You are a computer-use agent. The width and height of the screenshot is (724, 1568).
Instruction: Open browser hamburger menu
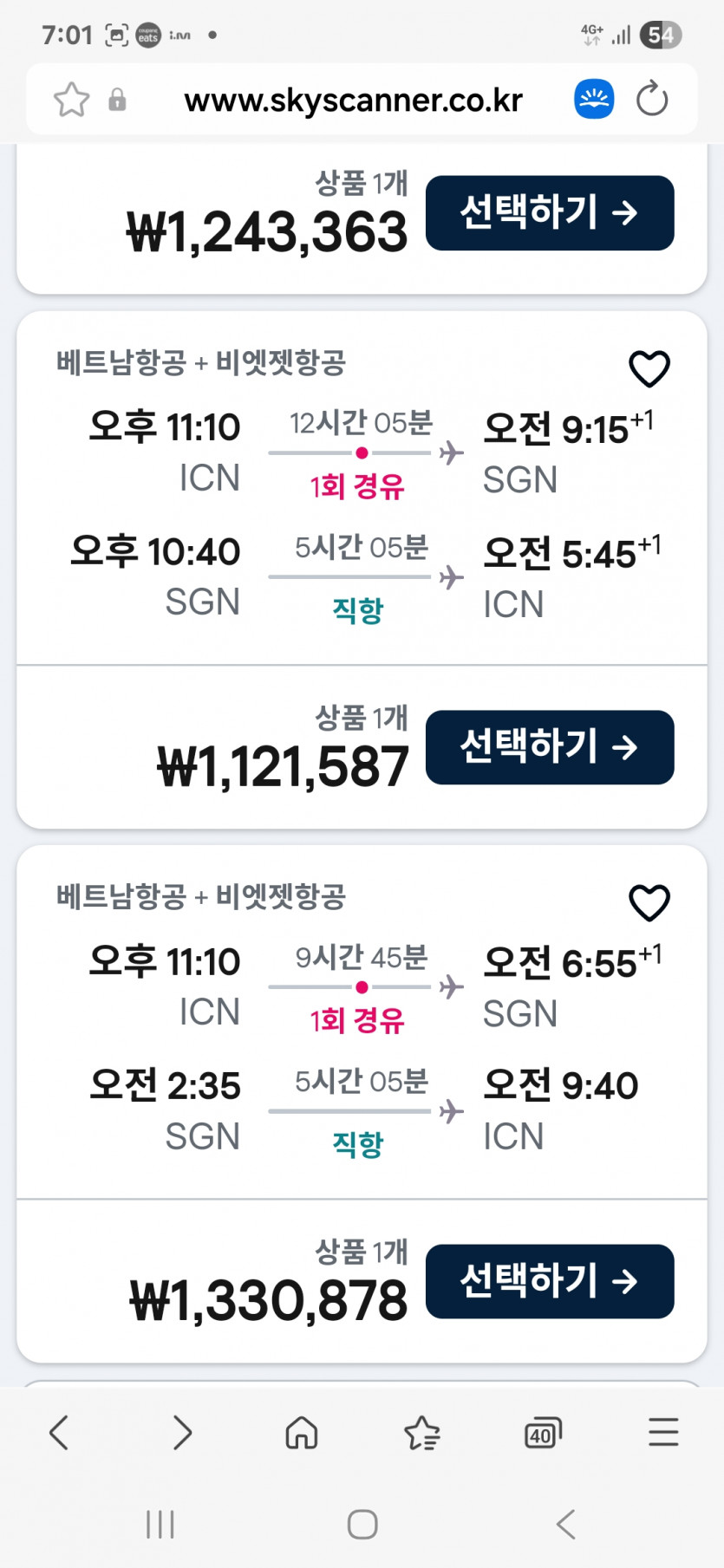(663, 1432)
